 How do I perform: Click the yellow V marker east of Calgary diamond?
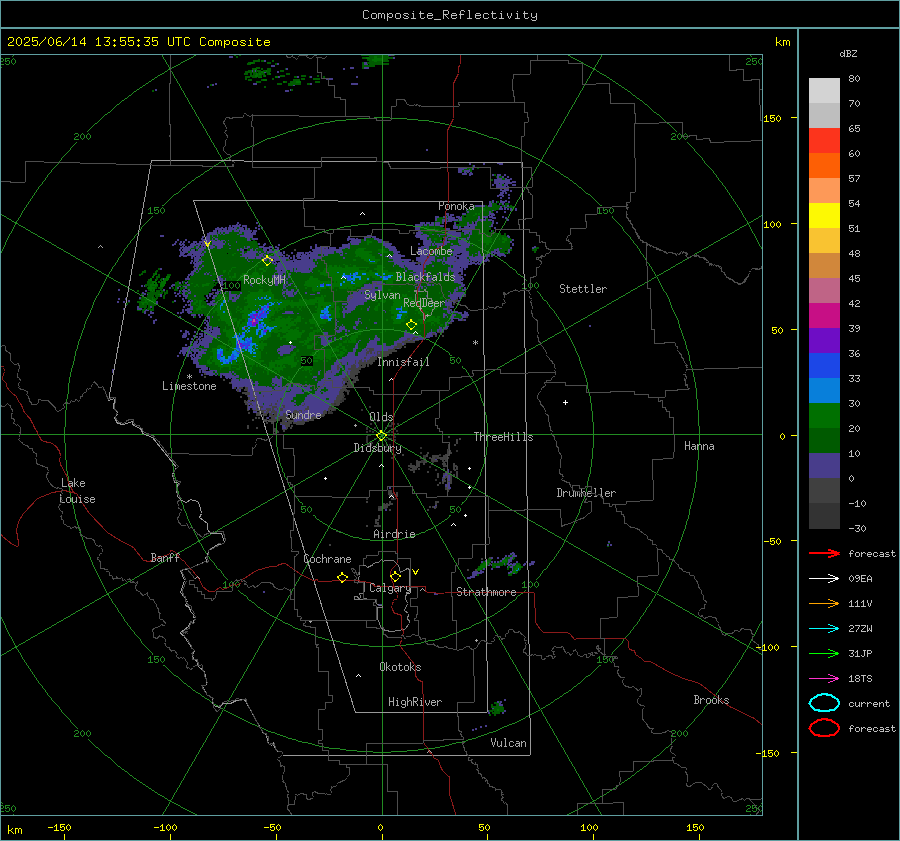click(416, 572)
